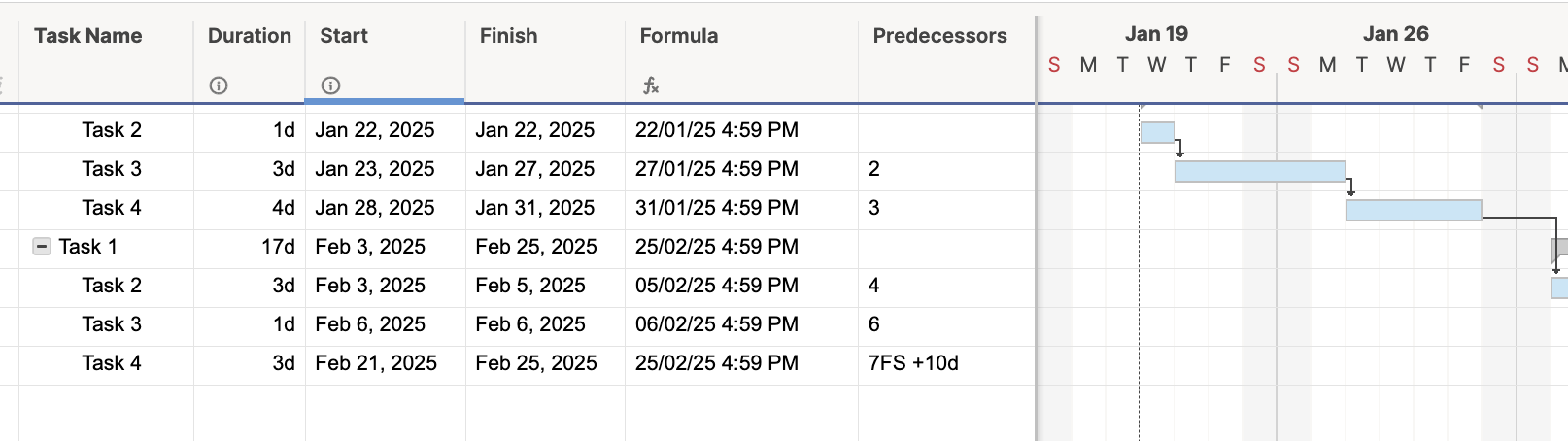Click the Gantt bar spanning Jan 28–31
Image resolution: width=1568 pixels, height=441 pixels.
1414,210
